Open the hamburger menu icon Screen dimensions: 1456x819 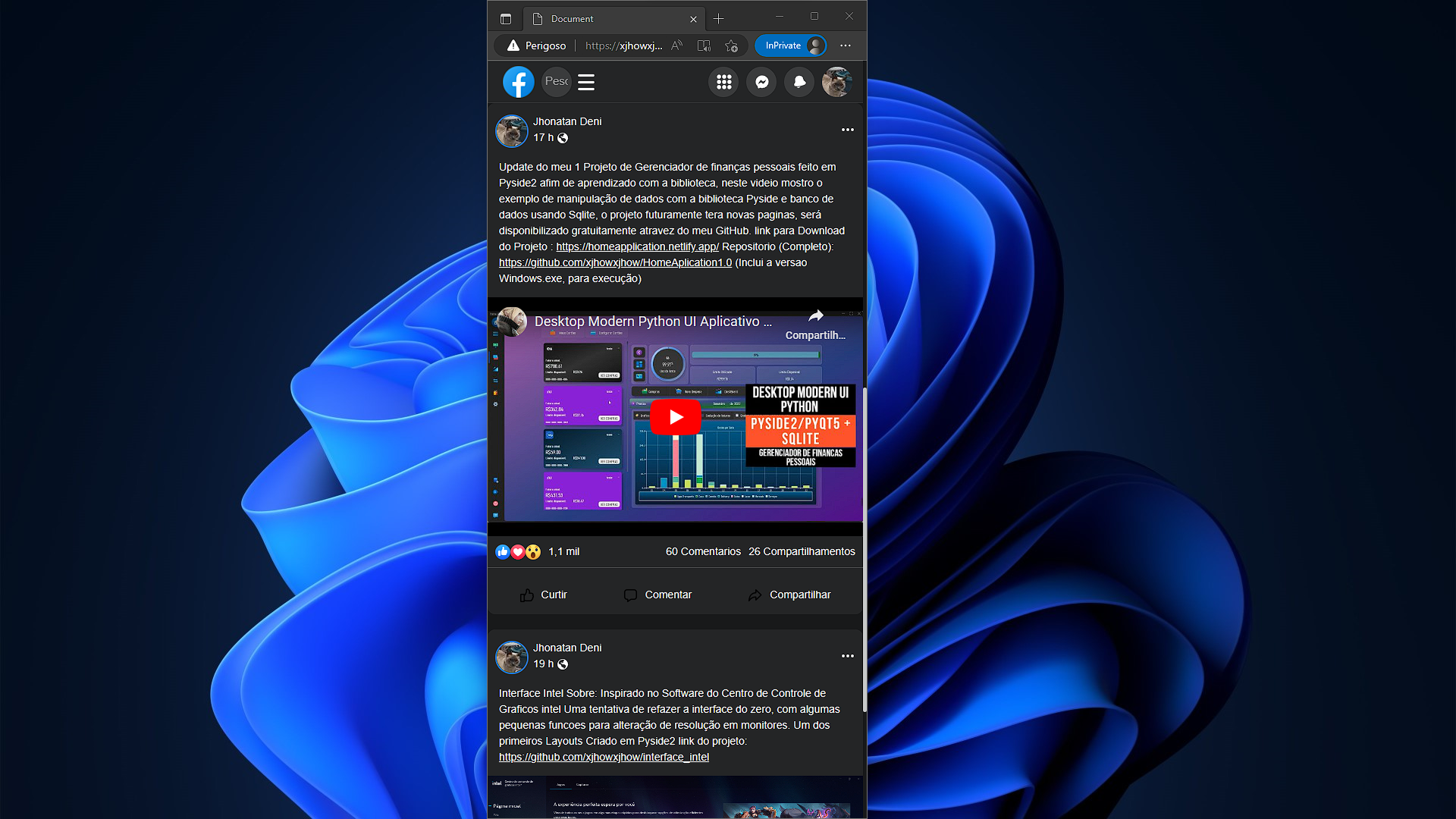click(x=586, y=82)
